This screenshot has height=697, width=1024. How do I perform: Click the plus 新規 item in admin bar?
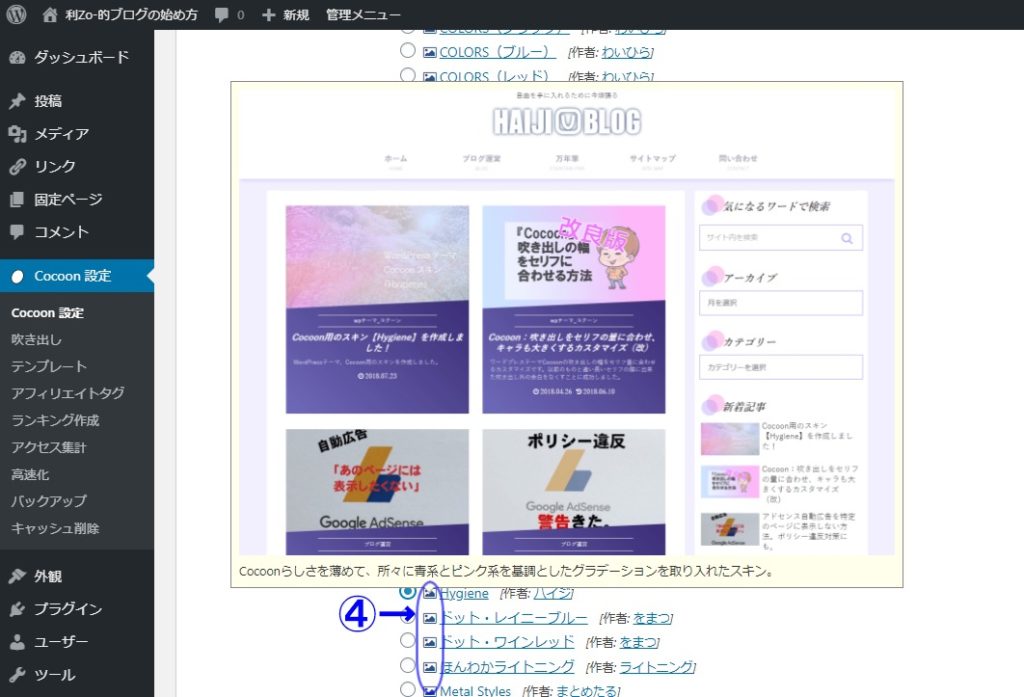(x=287, y=15)
